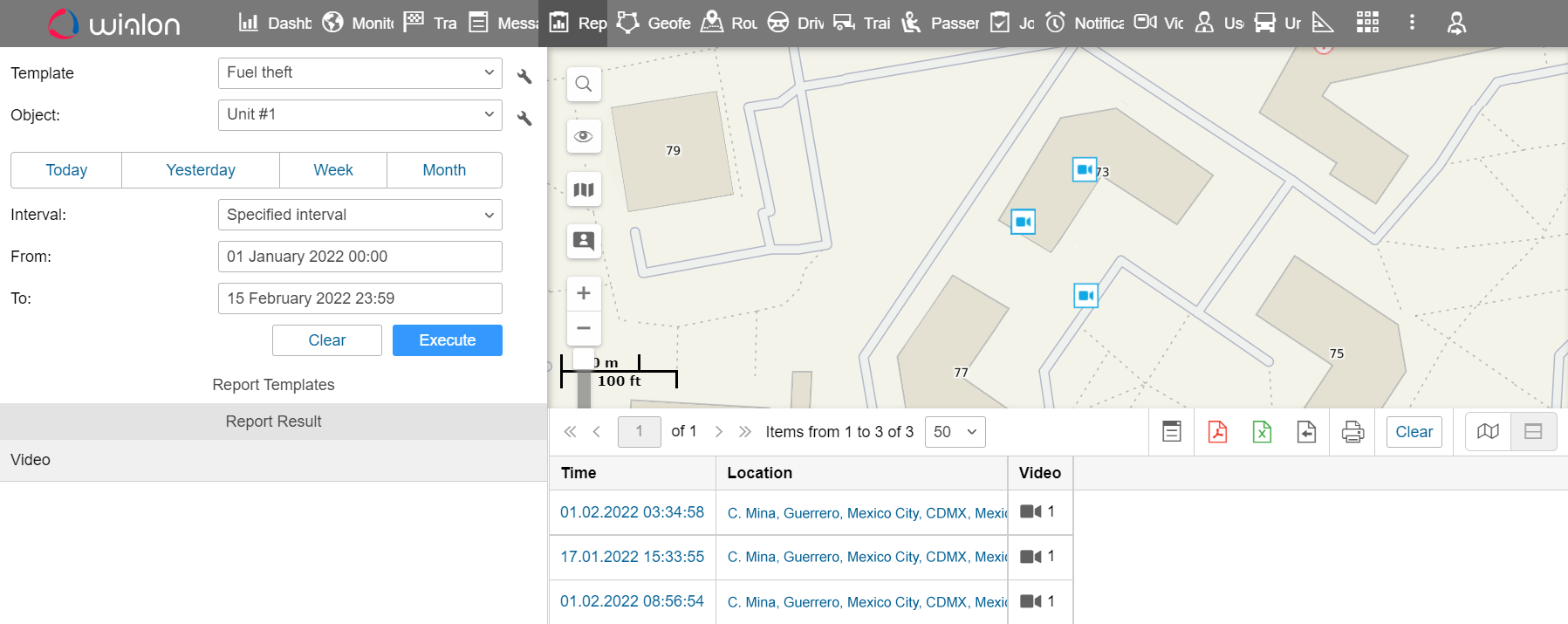Image resolution: width=1568 pixels, height=624 pixels.
Task: Expand the items per page dropdown 50
Action: pos(955,432)
